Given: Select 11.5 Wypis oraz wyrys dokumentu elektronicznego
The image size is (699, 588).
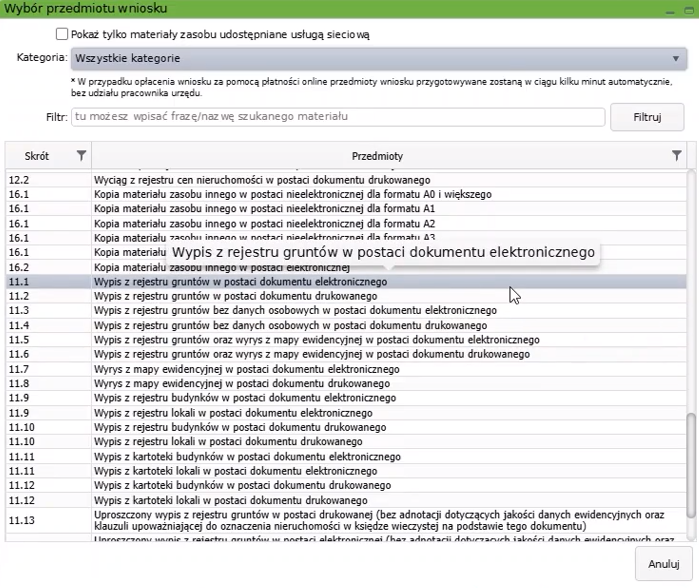Looking at the screenshot, I should point(300,340).
